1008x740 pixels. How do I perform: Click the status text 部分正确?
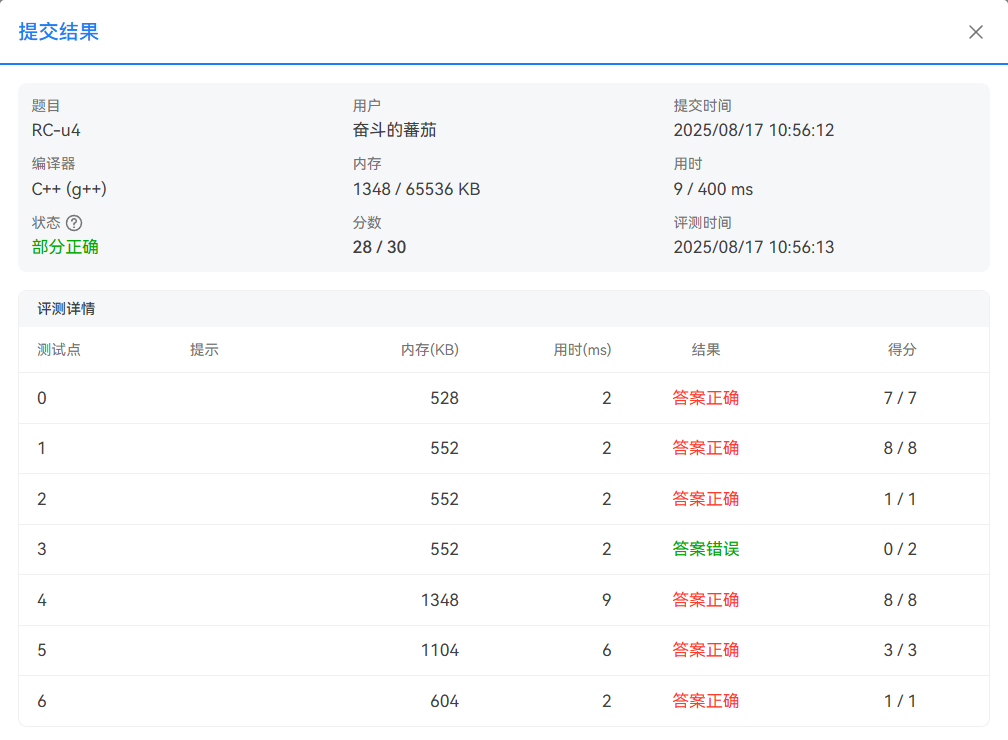65,247
